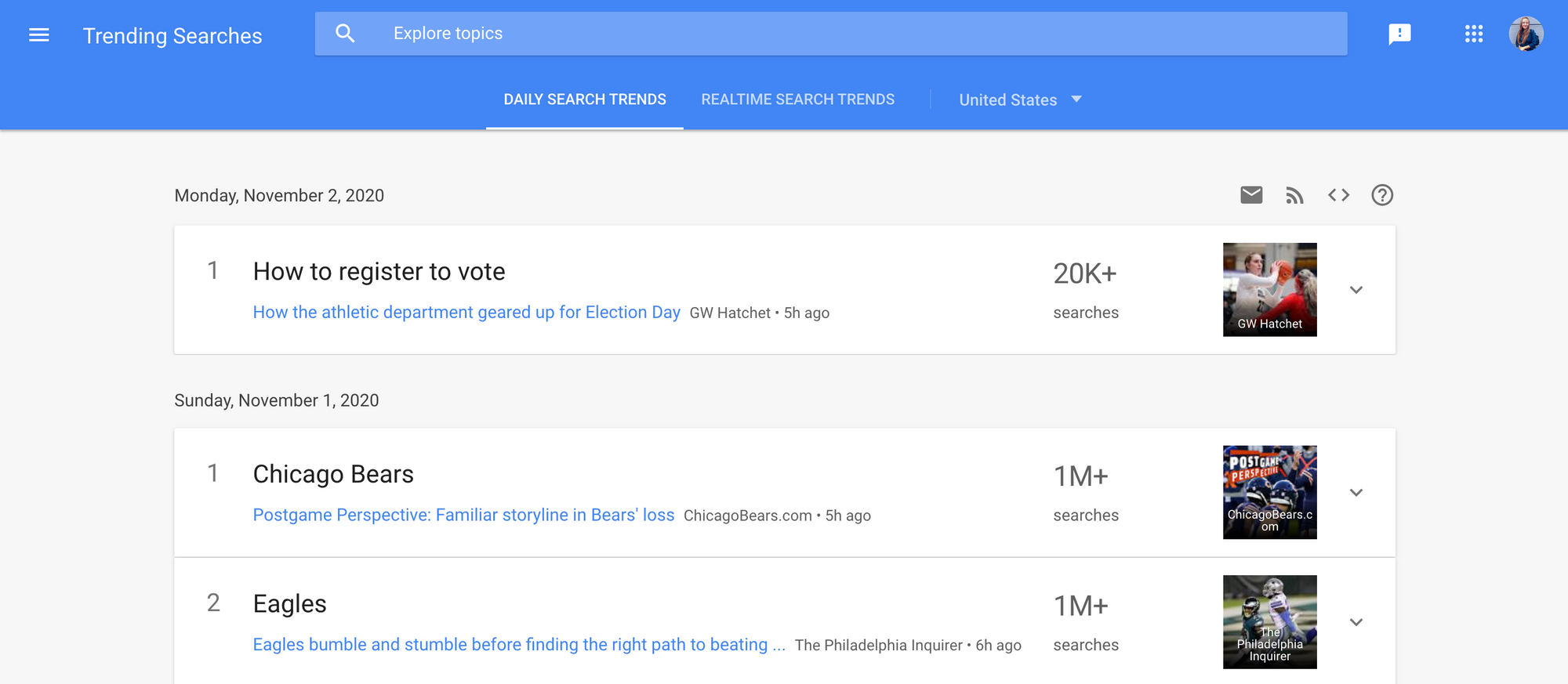Click the embed code icon
The height and width of the screenshot is (684, 1568).
click(x=1338, y=195)
